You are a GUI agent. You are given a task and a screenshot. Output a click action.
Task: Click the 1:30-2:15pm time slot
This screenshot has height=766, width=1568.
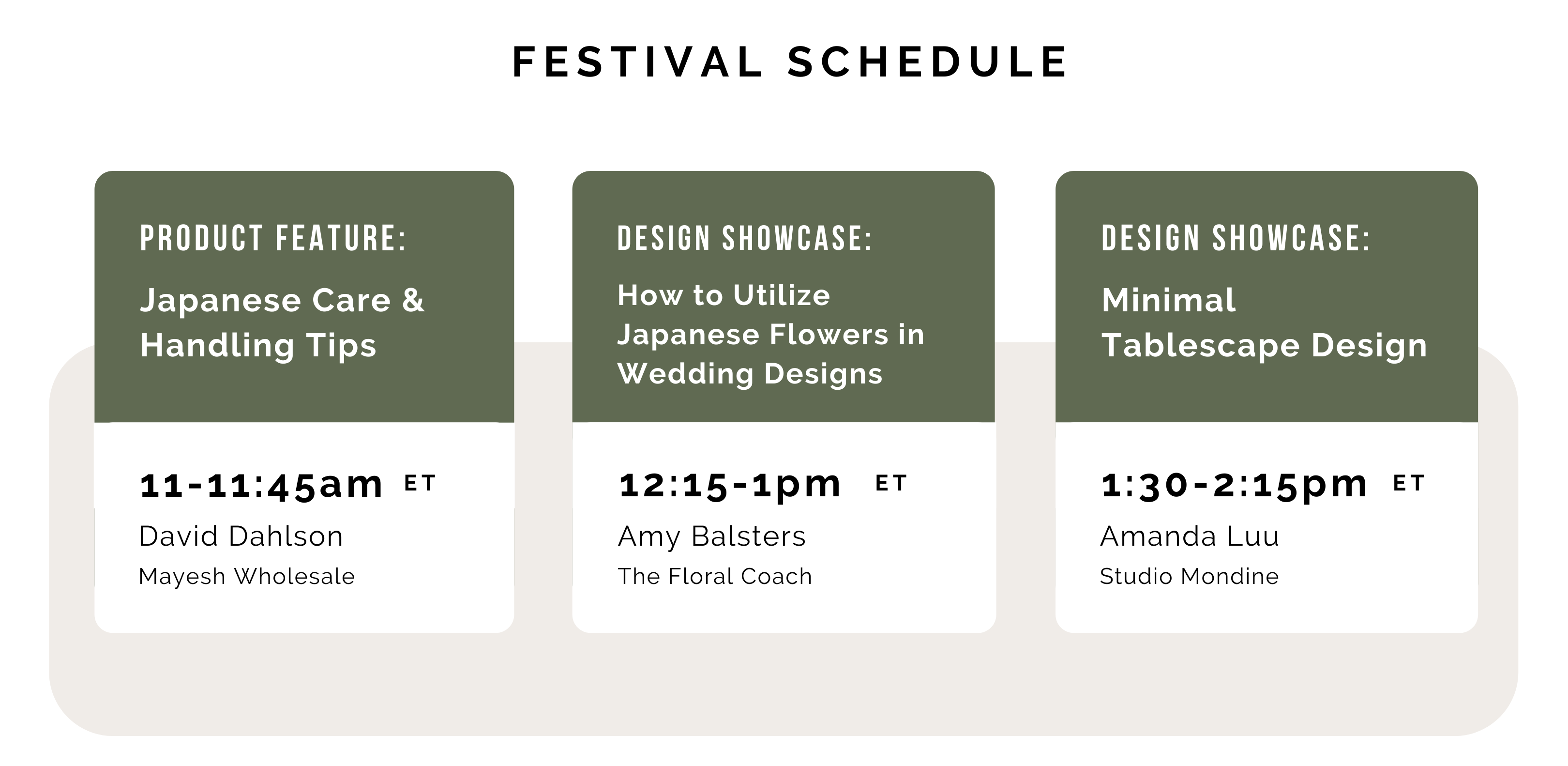pyautogui.click(x=1234, y=485)
